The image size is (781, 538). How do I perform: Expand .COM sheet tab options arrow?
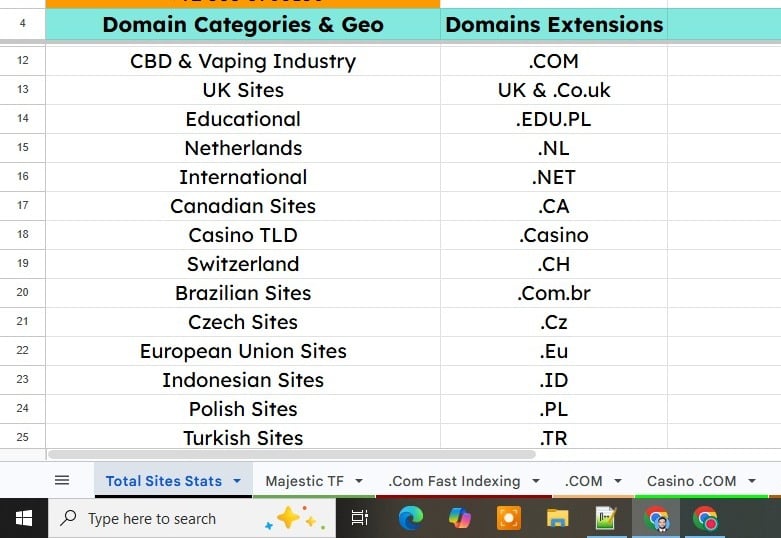pos(618,481)
